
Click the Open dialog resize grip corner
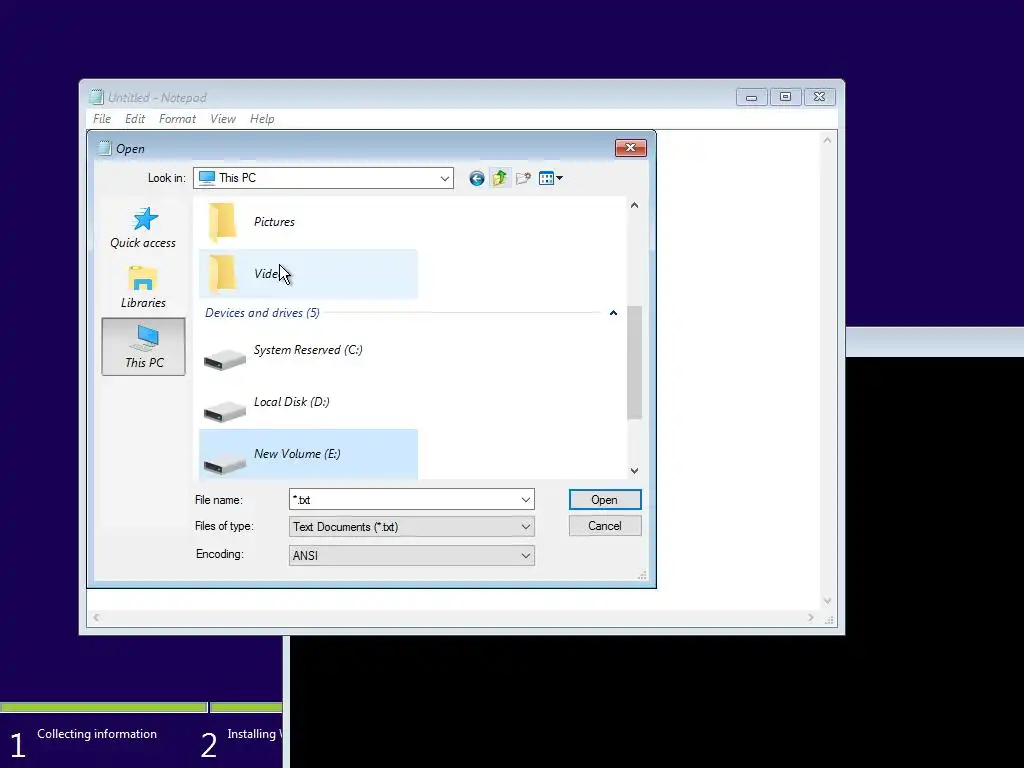[x=642, y=575]
